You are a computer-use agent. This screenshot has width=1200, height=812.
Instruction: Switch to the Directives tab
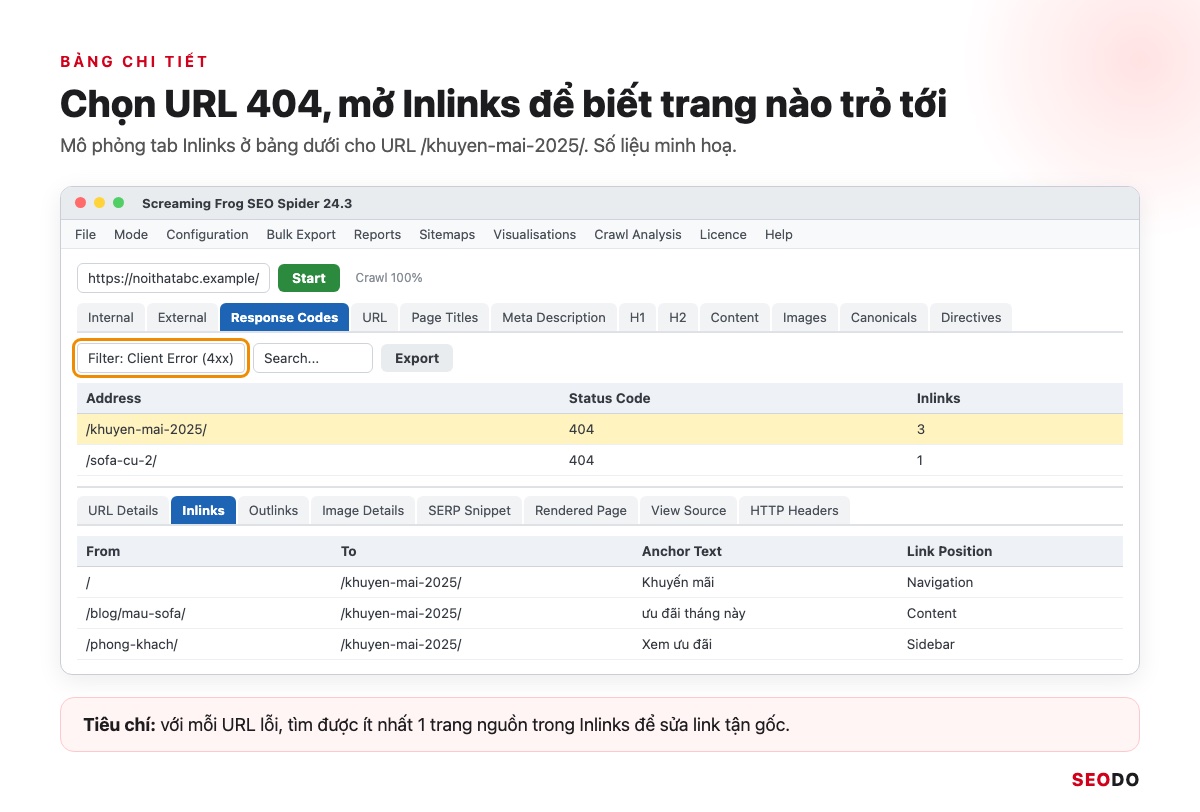click(971, 317)
